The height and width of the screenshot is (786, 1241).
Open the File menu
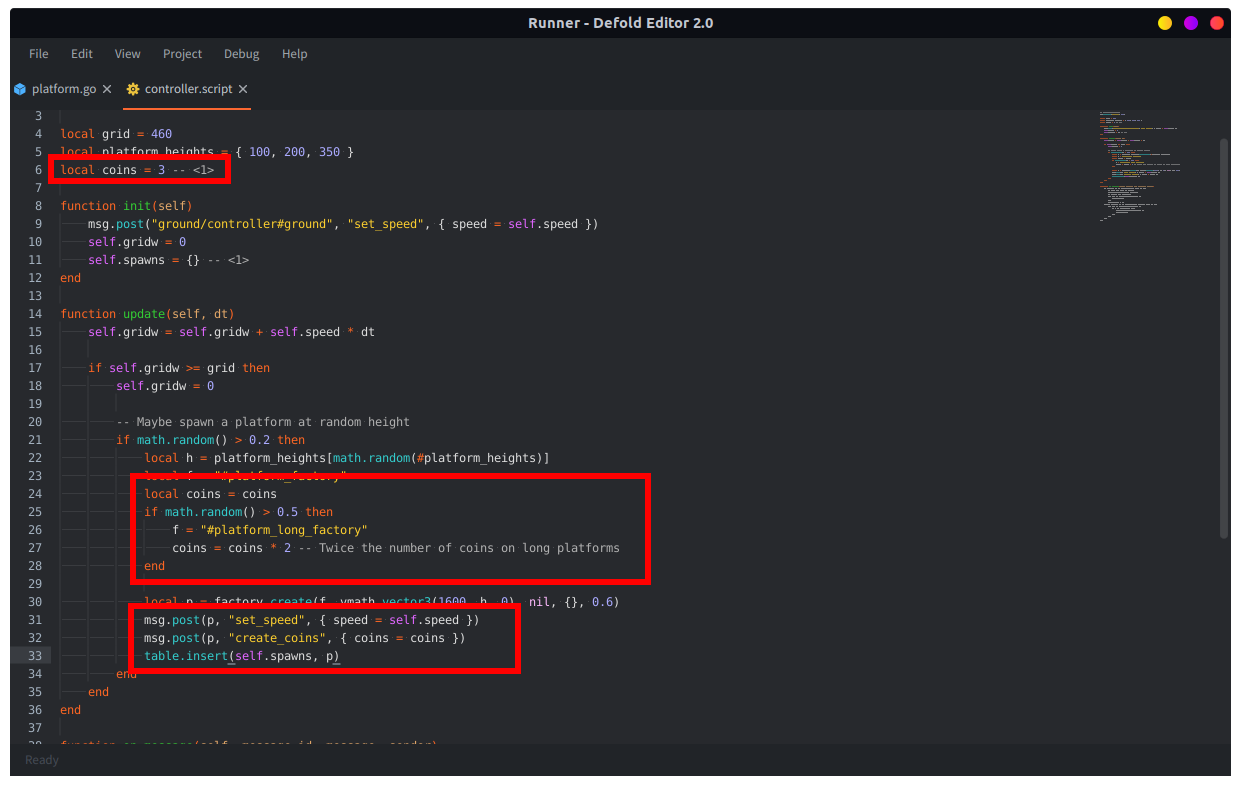[x=39, y=54]
